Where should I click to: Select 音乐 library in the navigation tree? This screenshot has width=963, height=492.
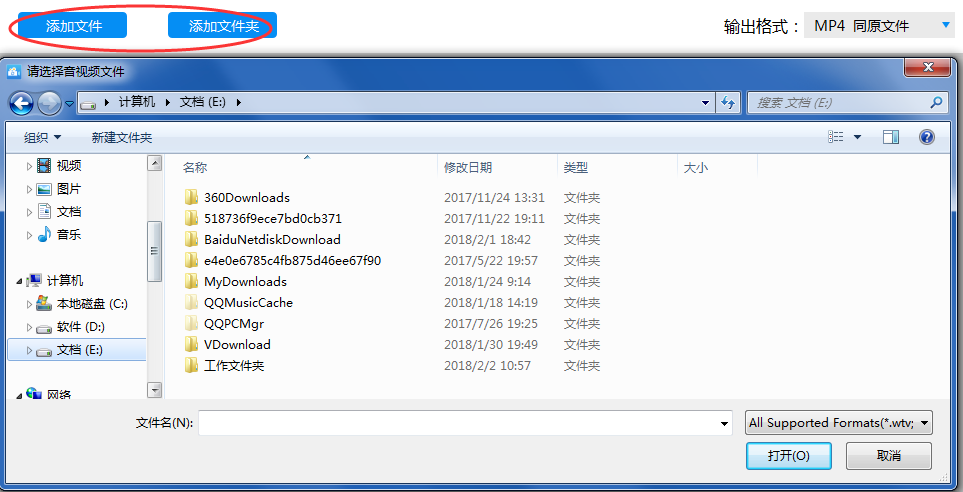pos(69,234)
